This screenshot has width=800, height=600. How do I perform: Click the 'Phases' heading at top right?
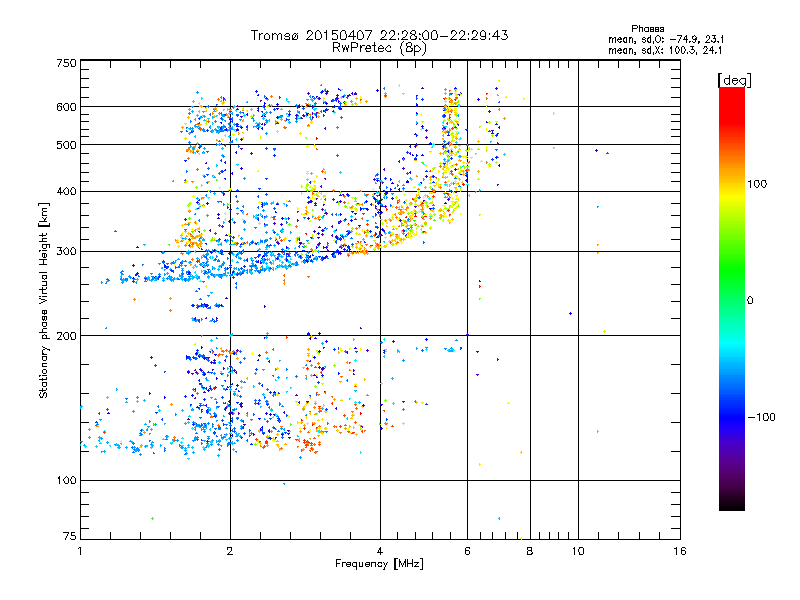(647, 29)
